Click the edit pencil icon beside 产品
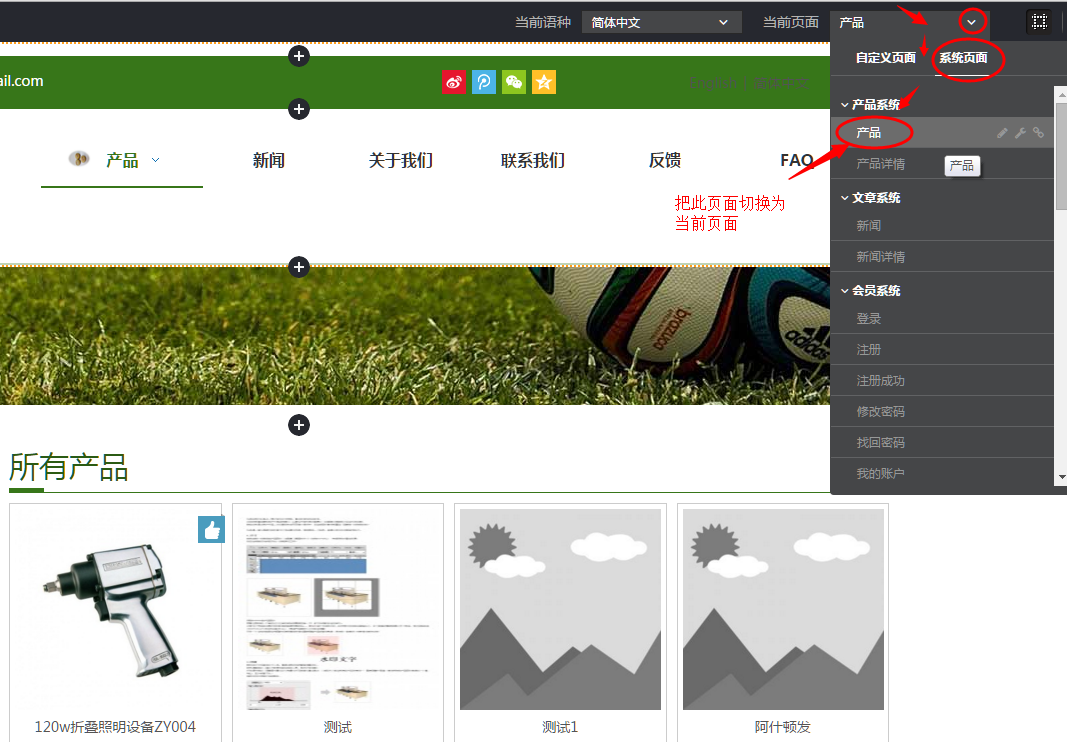 pos(1003,132)
